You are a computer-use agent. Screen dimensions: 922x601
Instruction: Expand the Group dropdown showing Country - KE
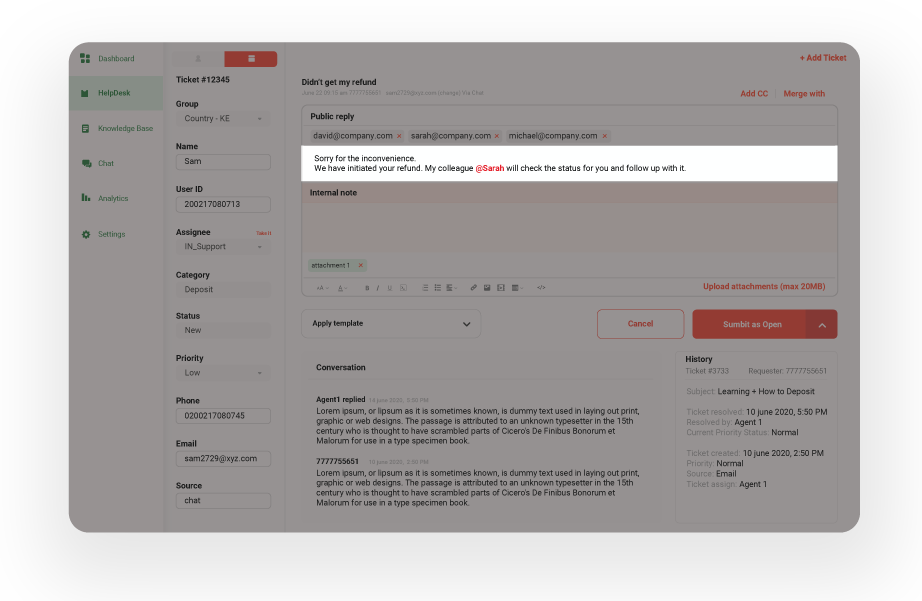[x=222, y=119]
